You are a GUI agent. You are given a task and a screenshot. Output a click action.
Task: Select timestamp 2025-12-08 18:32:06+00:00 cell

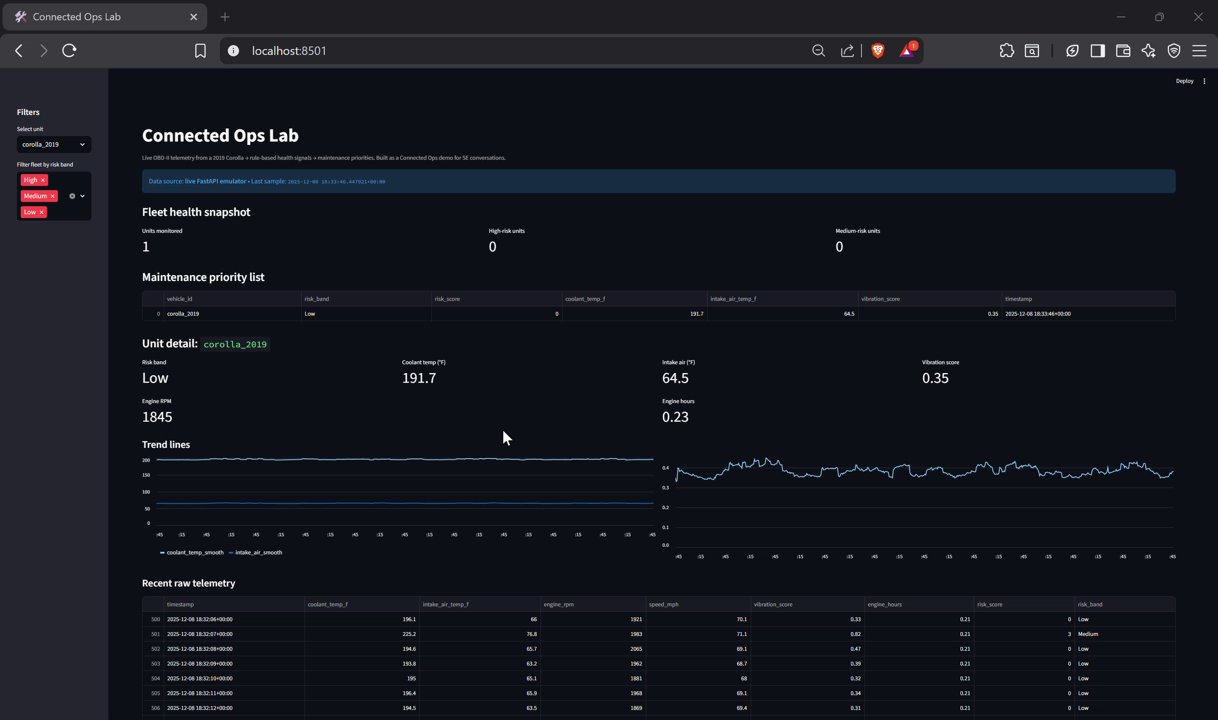(234, 619)
